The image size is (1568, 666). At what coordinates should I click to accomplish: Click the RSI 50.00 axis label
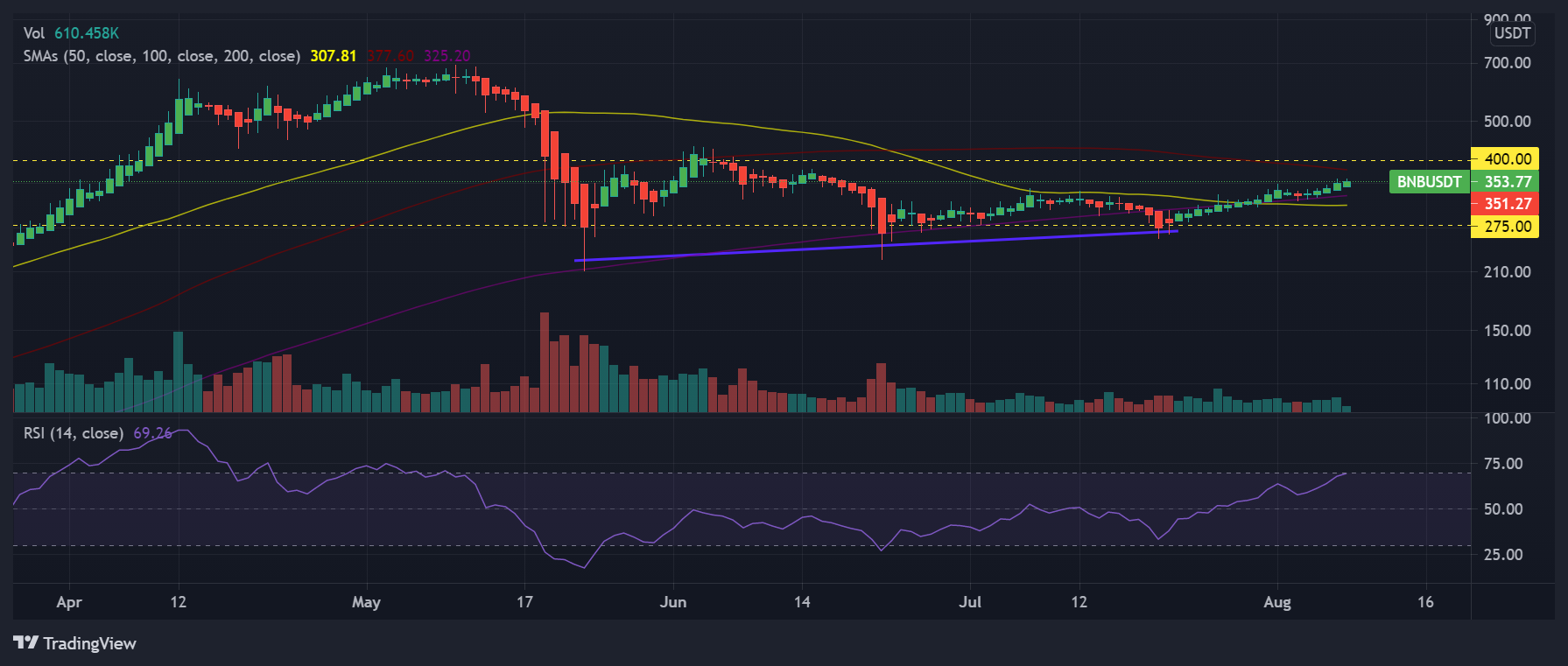(x=1503, y=509)
